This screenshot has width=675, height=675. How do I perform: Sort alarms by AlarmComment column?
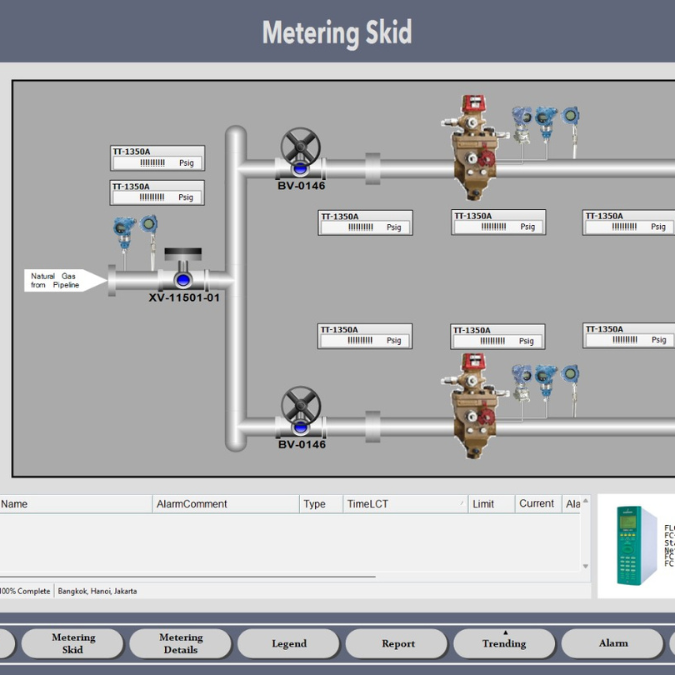pyautogui.click(x=226, y=504)
